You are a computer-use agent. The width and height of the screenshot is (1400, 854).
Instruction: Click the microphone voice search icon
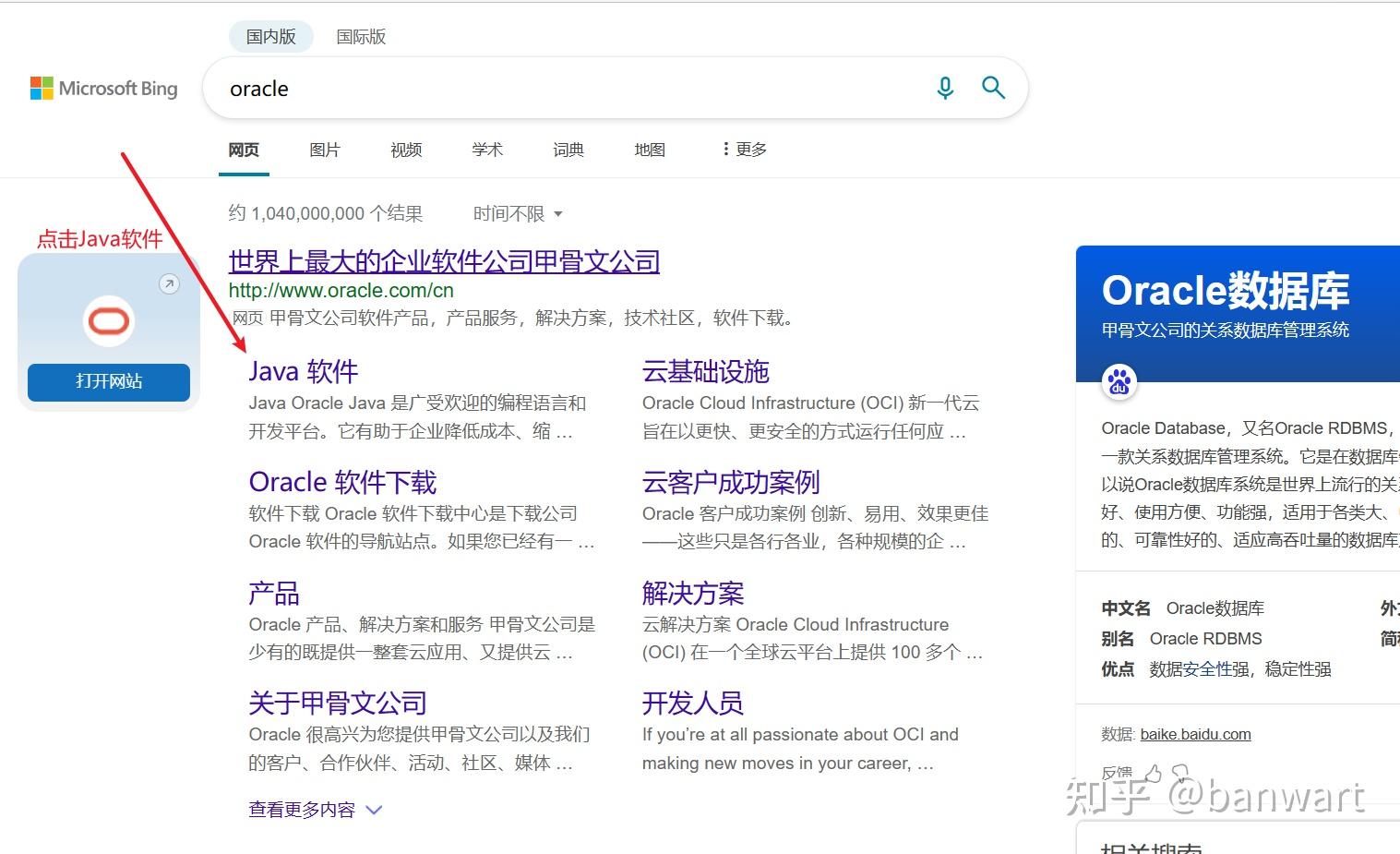[945, 88]
